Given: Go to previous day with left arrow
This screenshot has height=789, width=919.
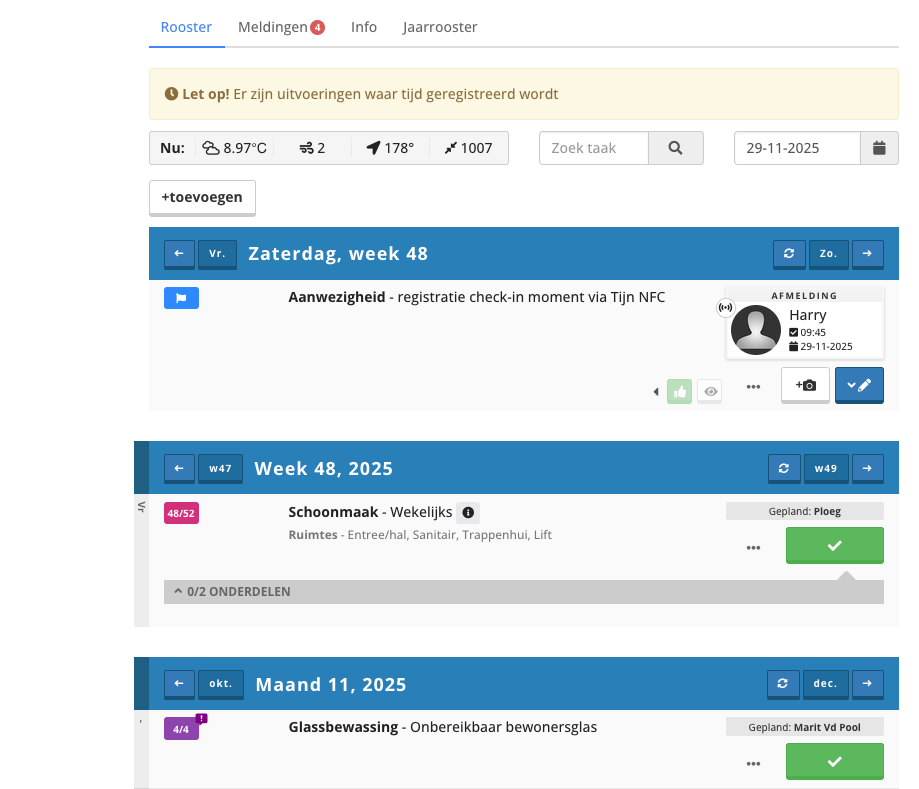Looking at the screenshot, I should point(179,254).
